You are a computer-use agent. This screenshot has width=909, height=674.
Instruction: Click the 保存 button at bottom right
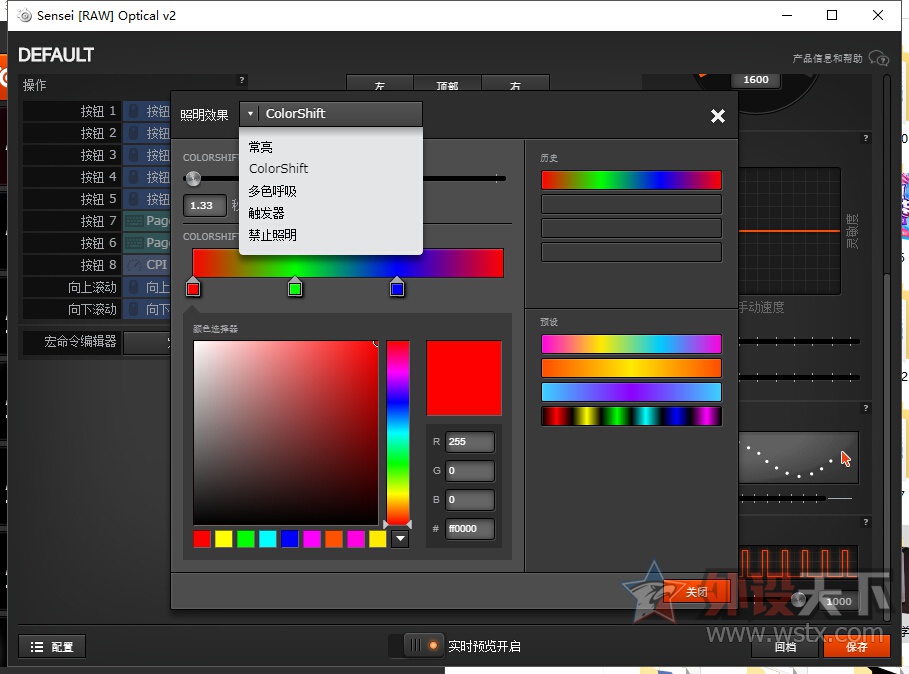857,647
